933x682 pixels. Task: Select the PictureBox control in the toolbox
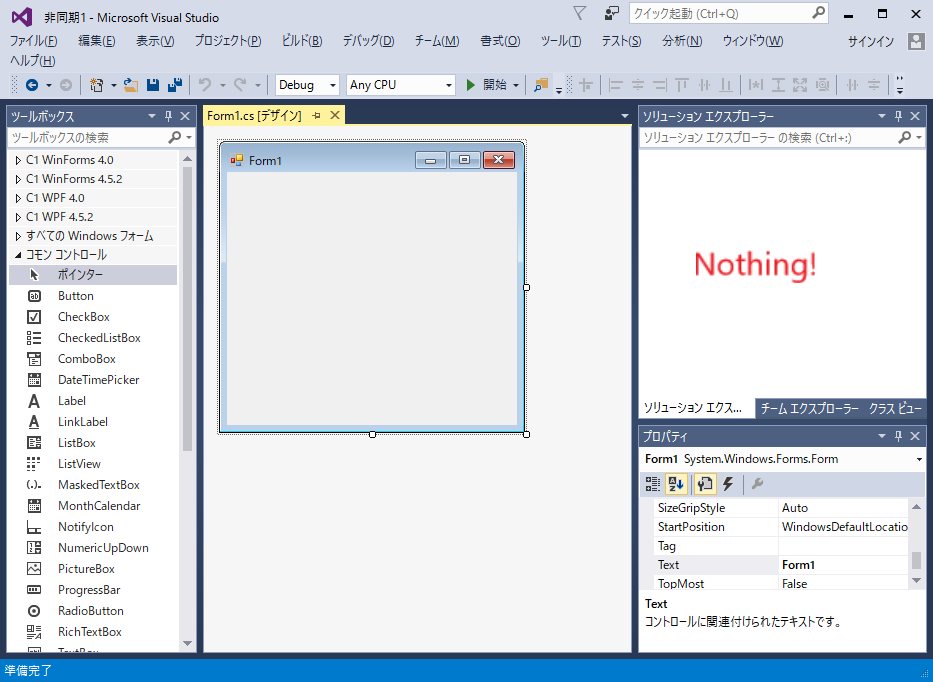pyautogui.click(x=93, y=568)
